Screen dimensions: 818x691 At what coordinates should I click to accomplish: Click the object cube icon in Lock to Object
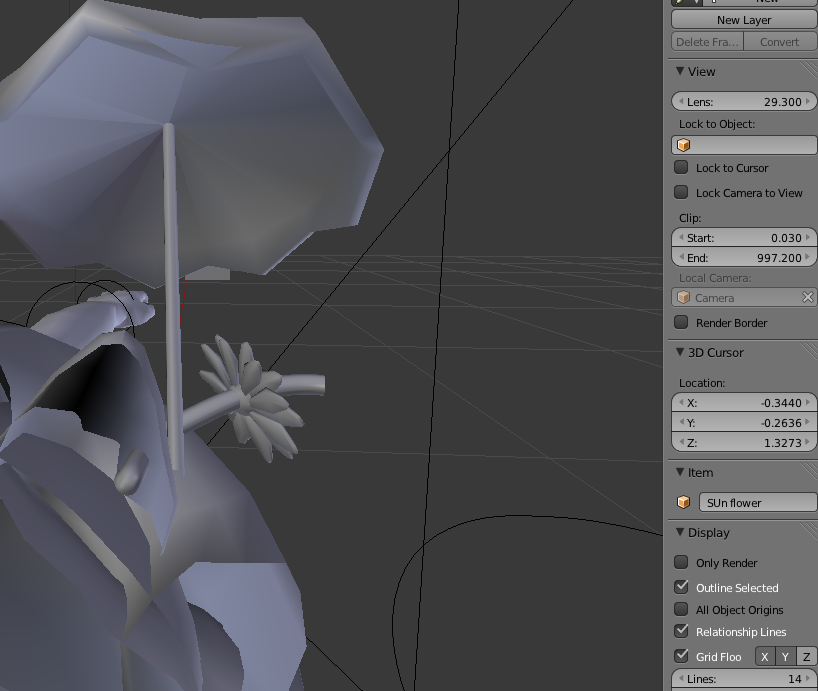tap(683, 145)
